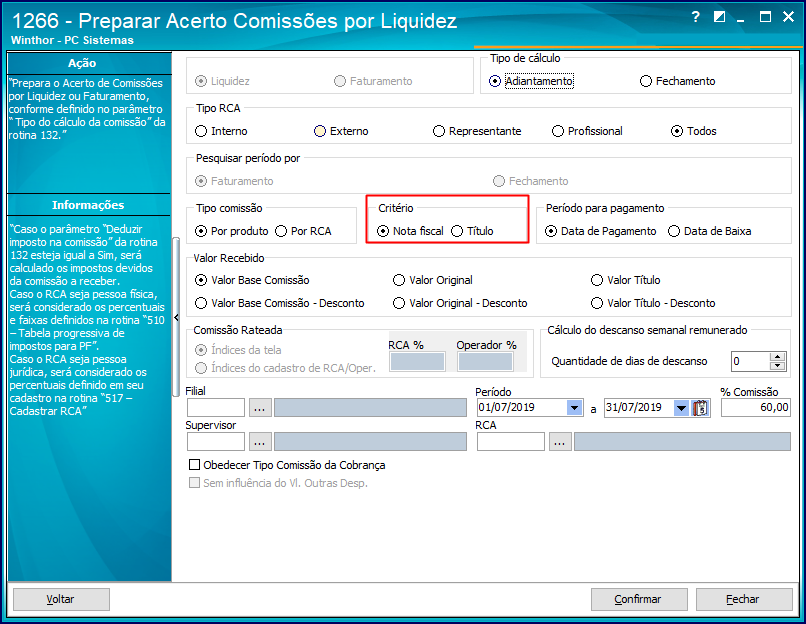Screen dimensions: 806x624
Task: Close the 1266 window
Action: tap(789, 17)
